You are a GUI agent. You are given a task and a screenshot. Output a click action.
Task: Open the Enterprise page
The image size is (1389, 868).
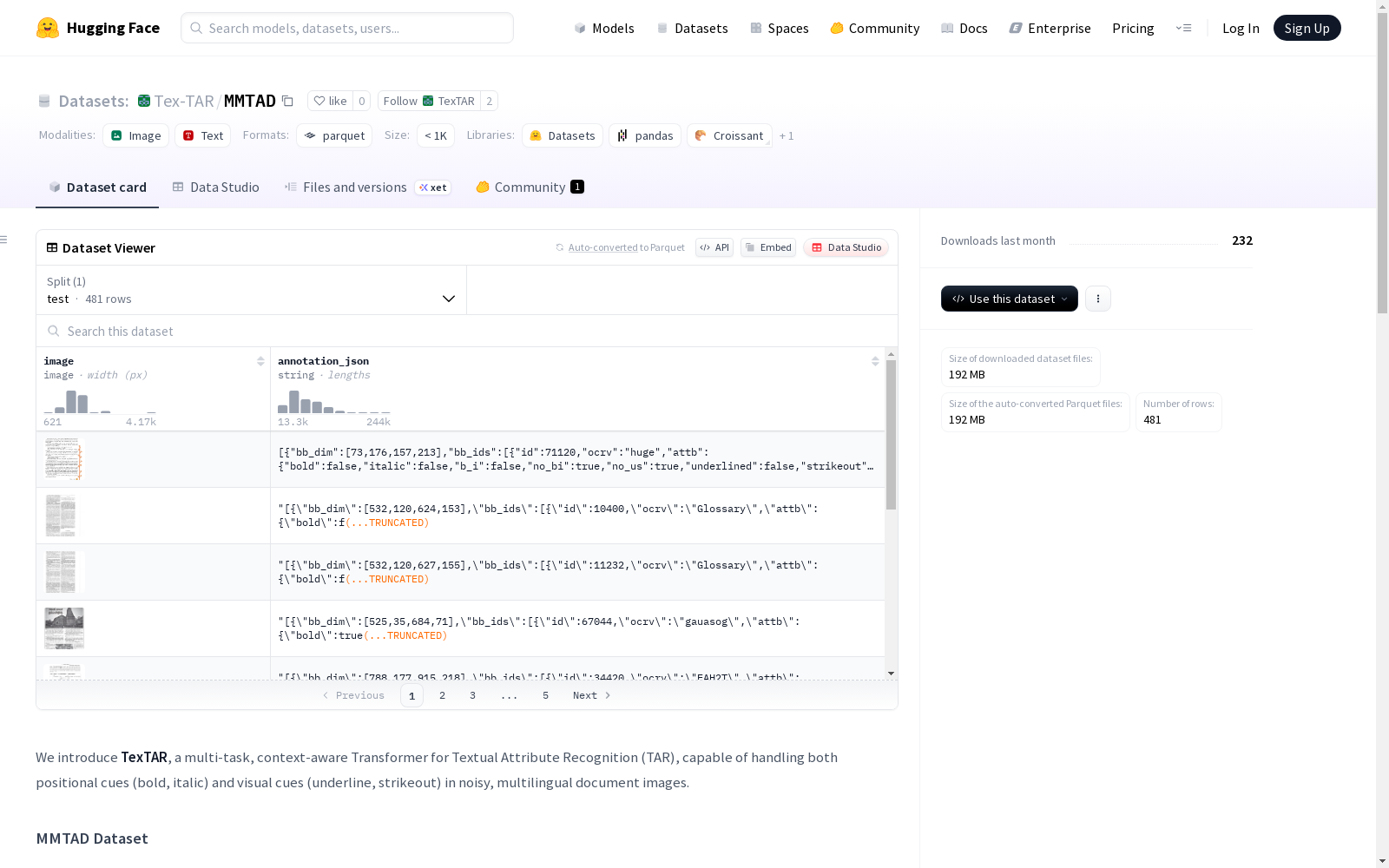pyautogui.click(x=1050, y=29)
